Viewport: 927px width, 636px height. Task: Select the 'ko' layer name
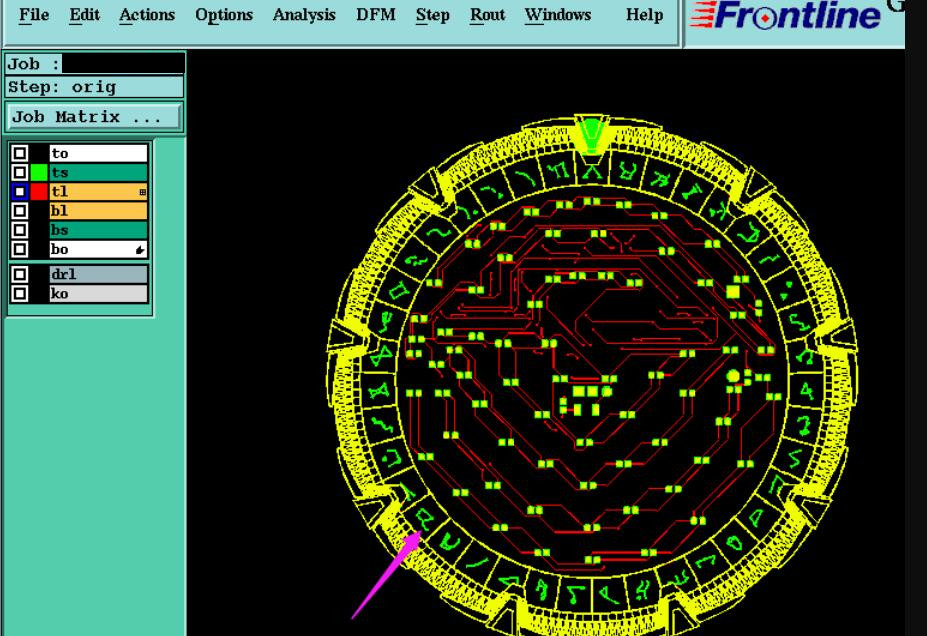pyautogui.click(x=98, y=294)
